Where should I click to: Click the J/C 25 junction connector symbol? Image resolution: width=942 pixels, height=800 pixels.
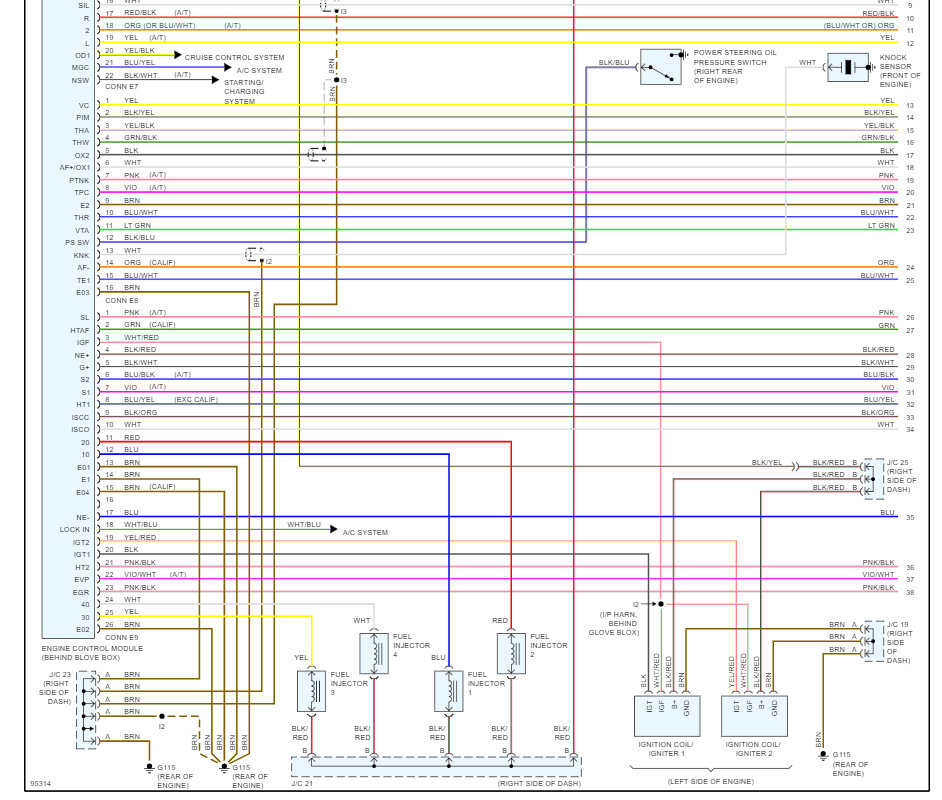coord(874,479)
